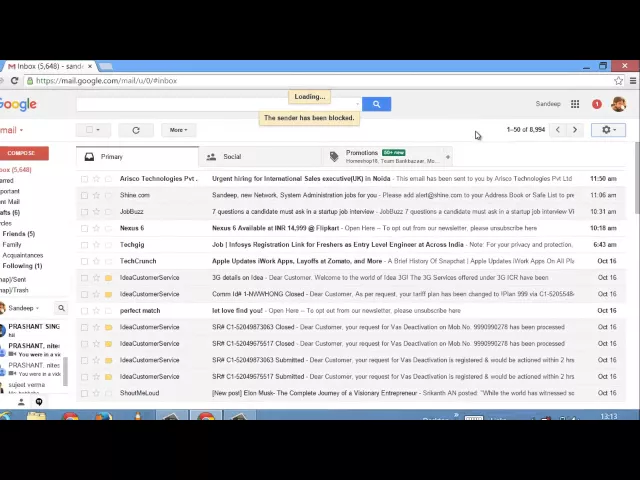Switch to the Primary tab
640x480 pixels.
pos(137,157)
